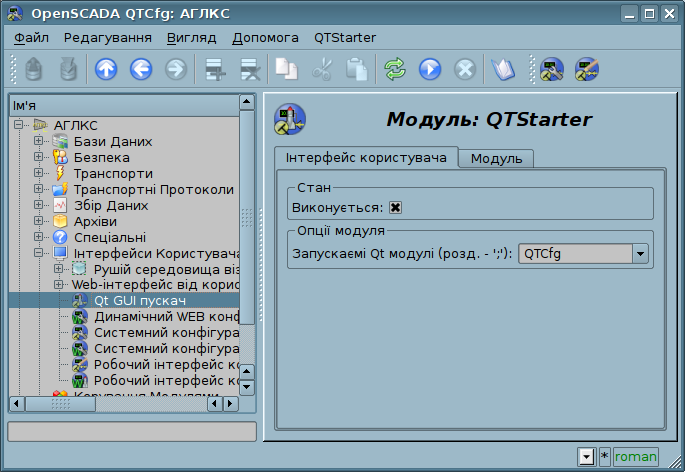Click the Спеціальні question mark icon
The width and height of the screenshot is (685, 472).
pyautogui.click(x=60, y=237)
